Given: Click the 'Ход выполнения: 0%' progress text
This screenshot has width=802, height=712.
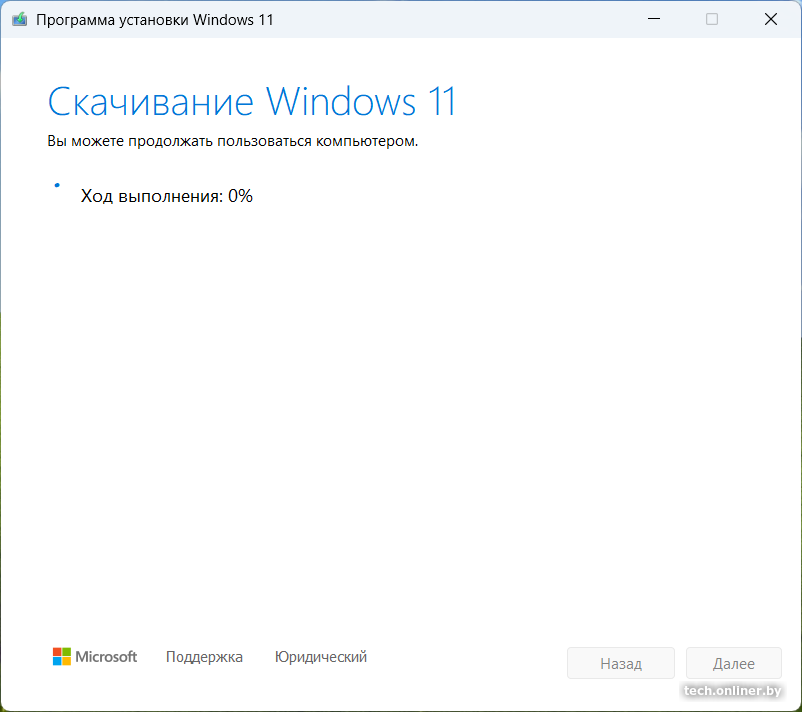Looking at the screenshot, I should [x=167, y=196].
